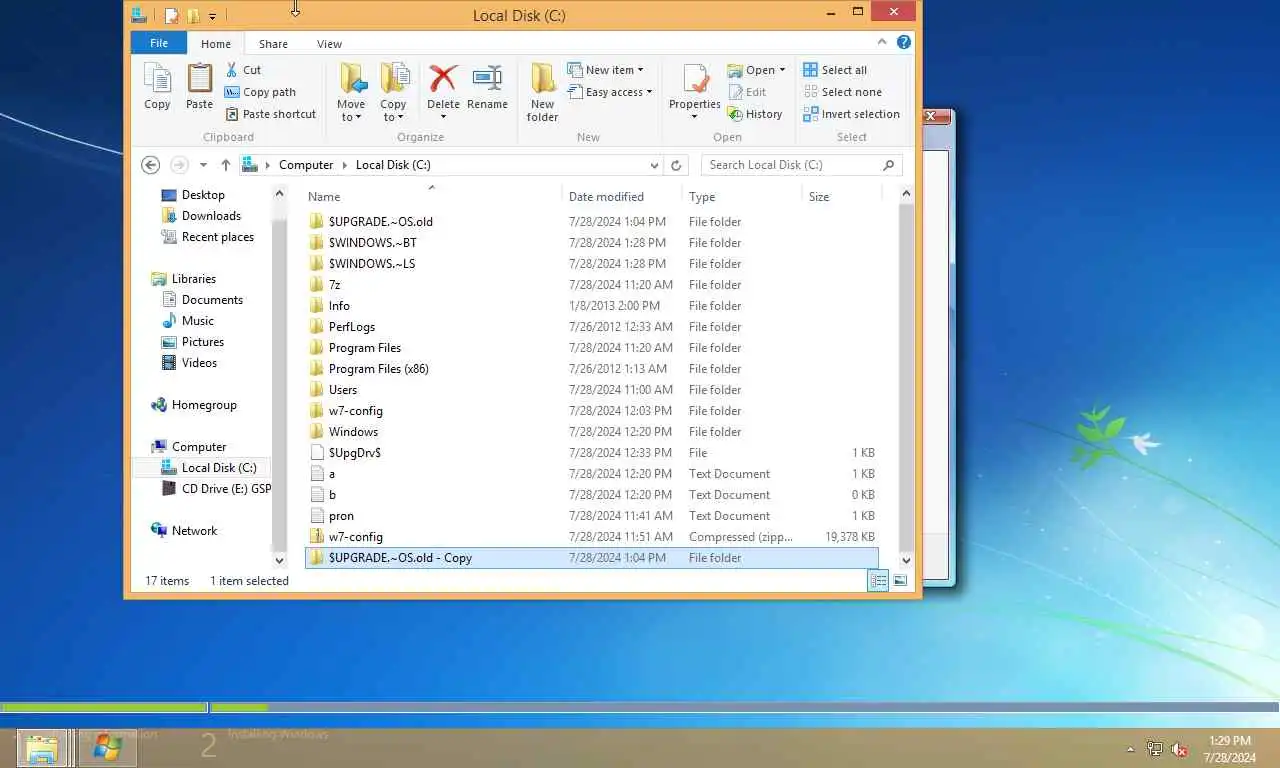Click the file list vertical scrollbar

(906, 376)
